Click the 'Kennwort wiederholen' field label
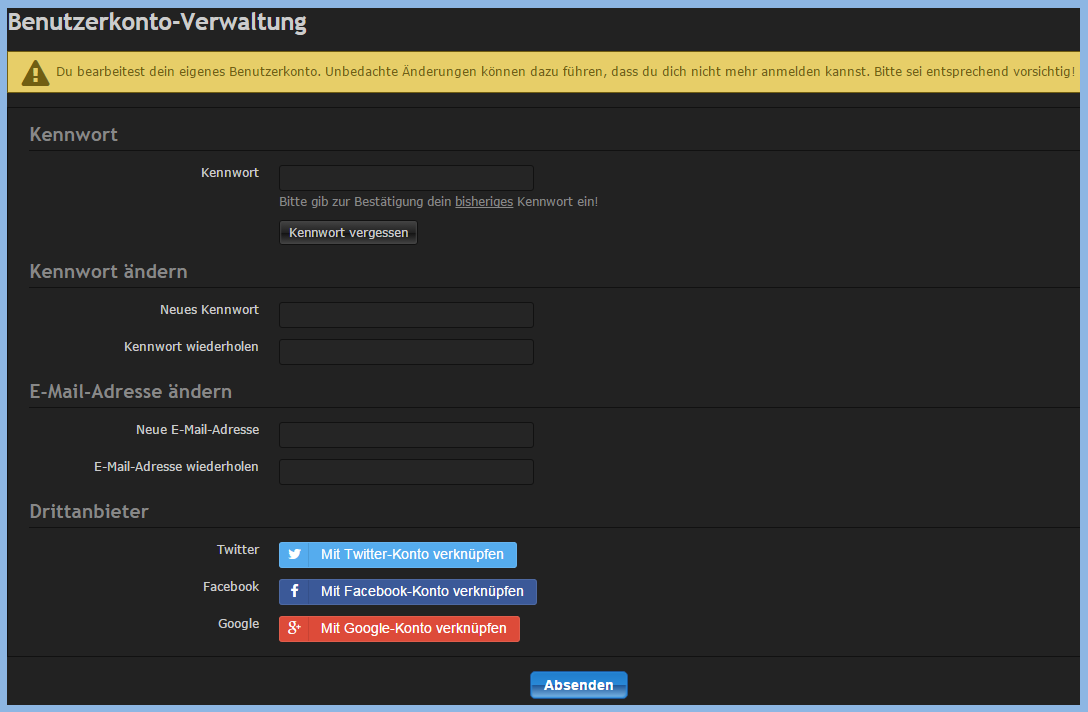 click(191, 347)
